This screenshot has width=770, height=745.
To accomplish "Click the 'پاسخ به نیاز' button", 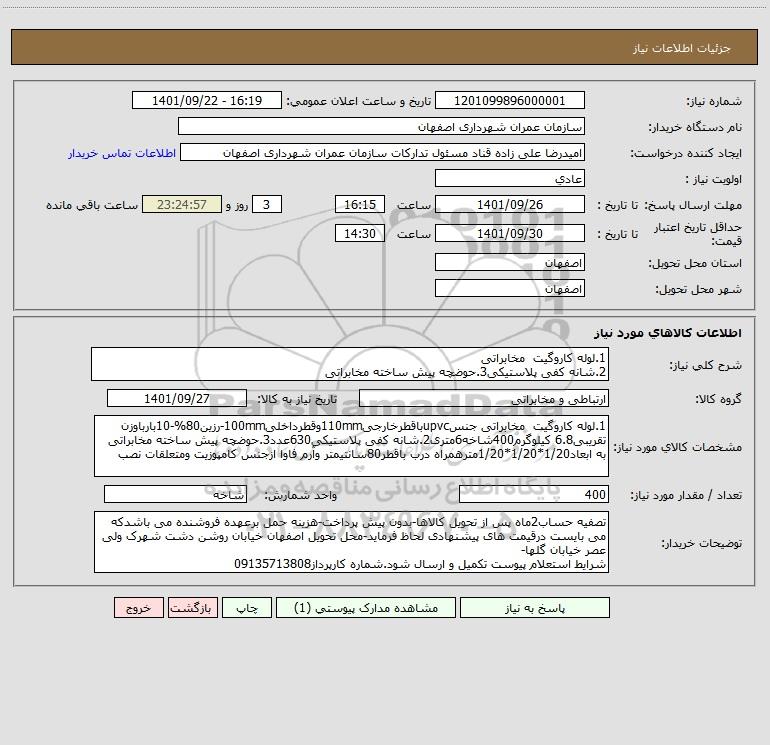I will 535,607.
